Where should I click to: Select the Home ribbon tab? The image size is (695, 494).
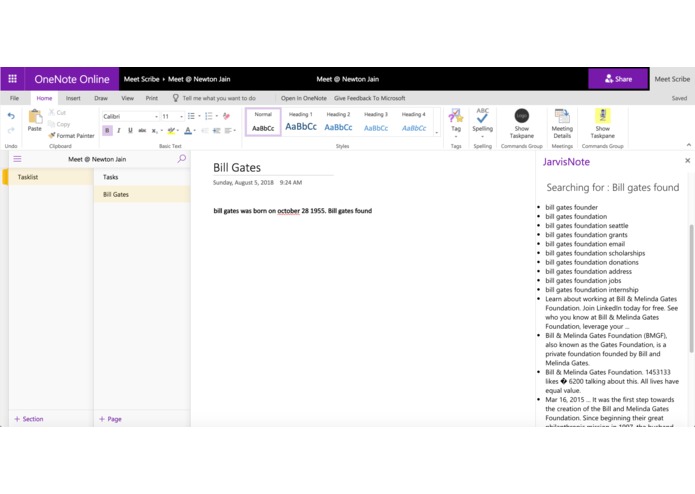(44, 98)
